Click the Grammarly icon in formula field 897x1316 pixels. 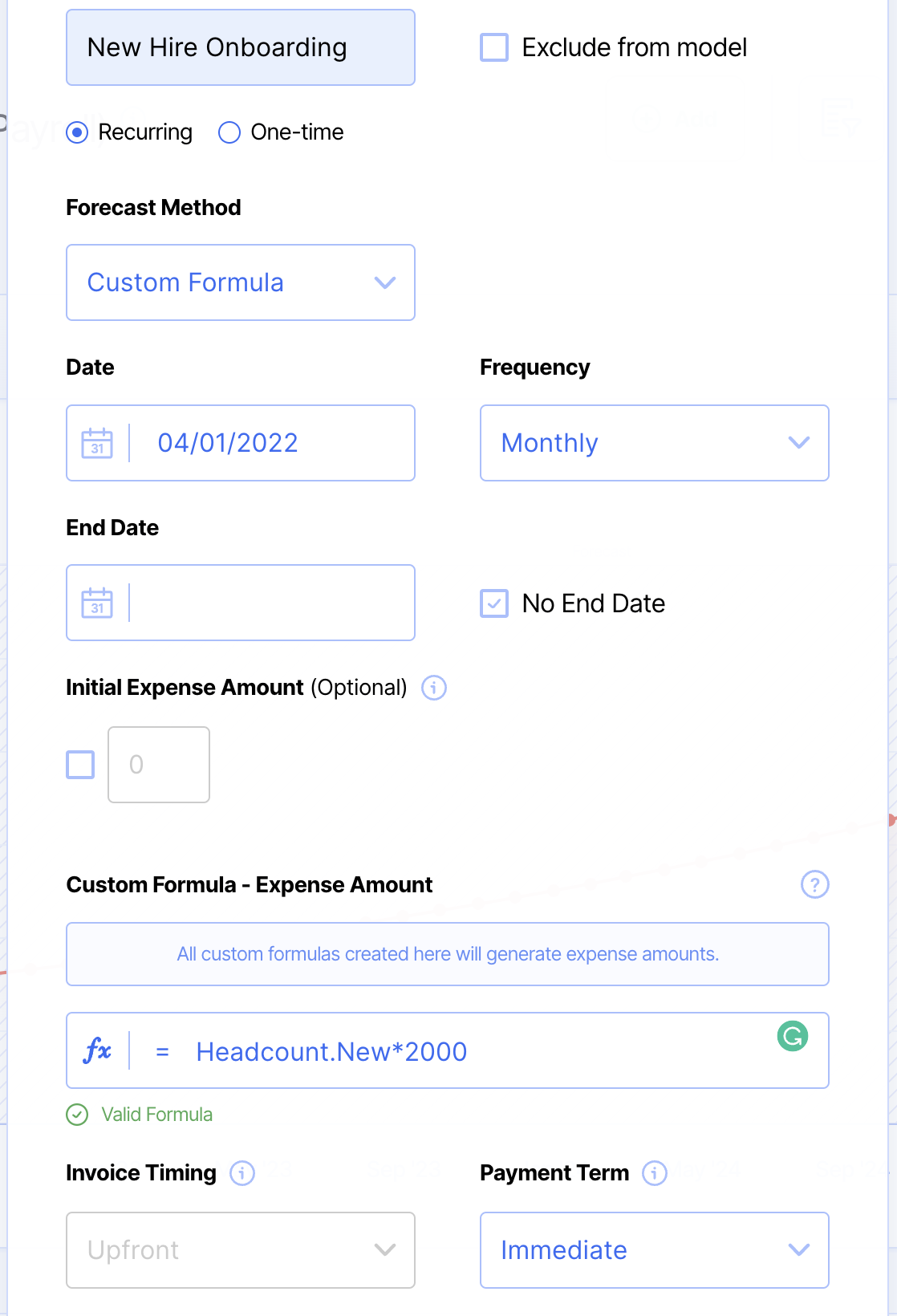point(793,1036)
